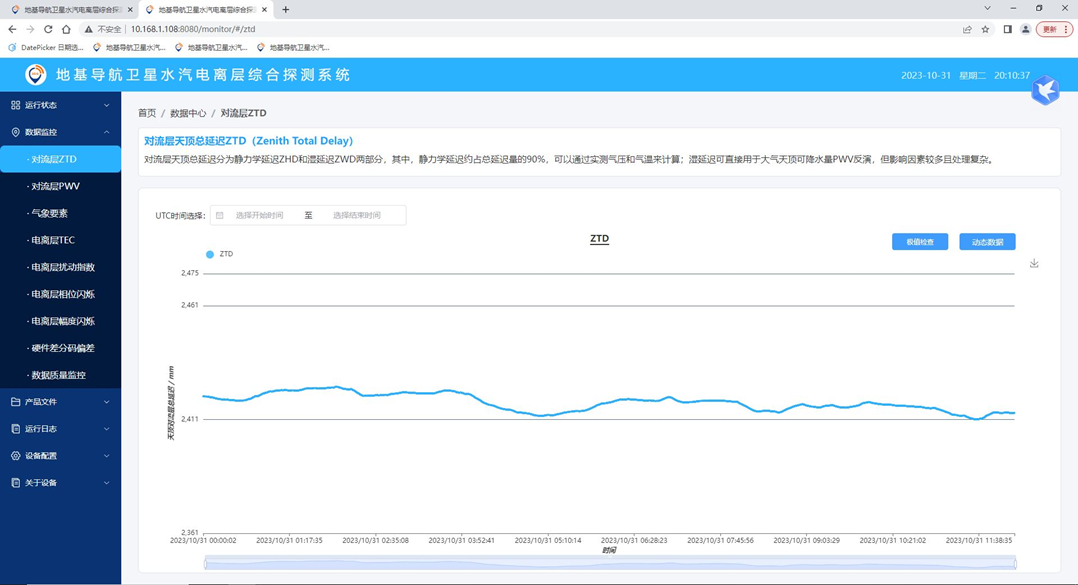Switch to the first browser tab
1078x585 pixels.
pyautogui.click(x=71, y=10)
